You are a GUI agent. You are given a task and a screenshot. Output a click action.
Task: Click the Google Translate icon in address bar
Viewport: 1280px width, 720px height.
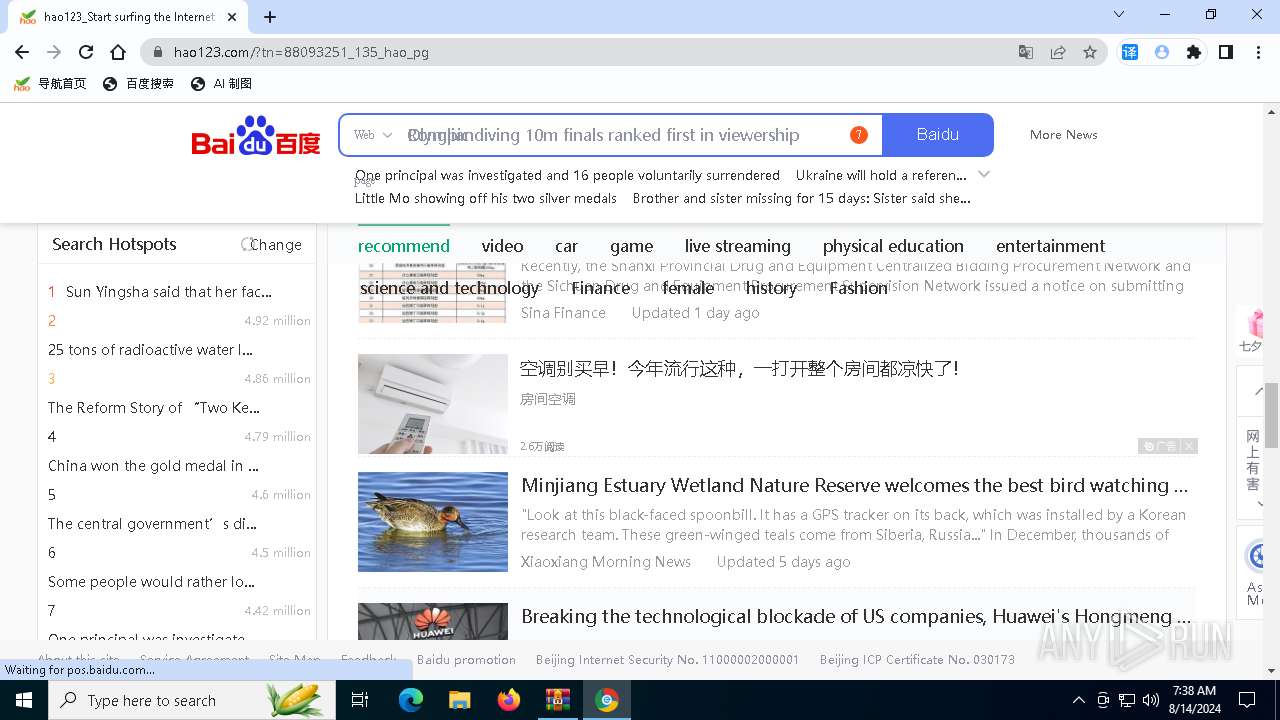click(1026, 52)
